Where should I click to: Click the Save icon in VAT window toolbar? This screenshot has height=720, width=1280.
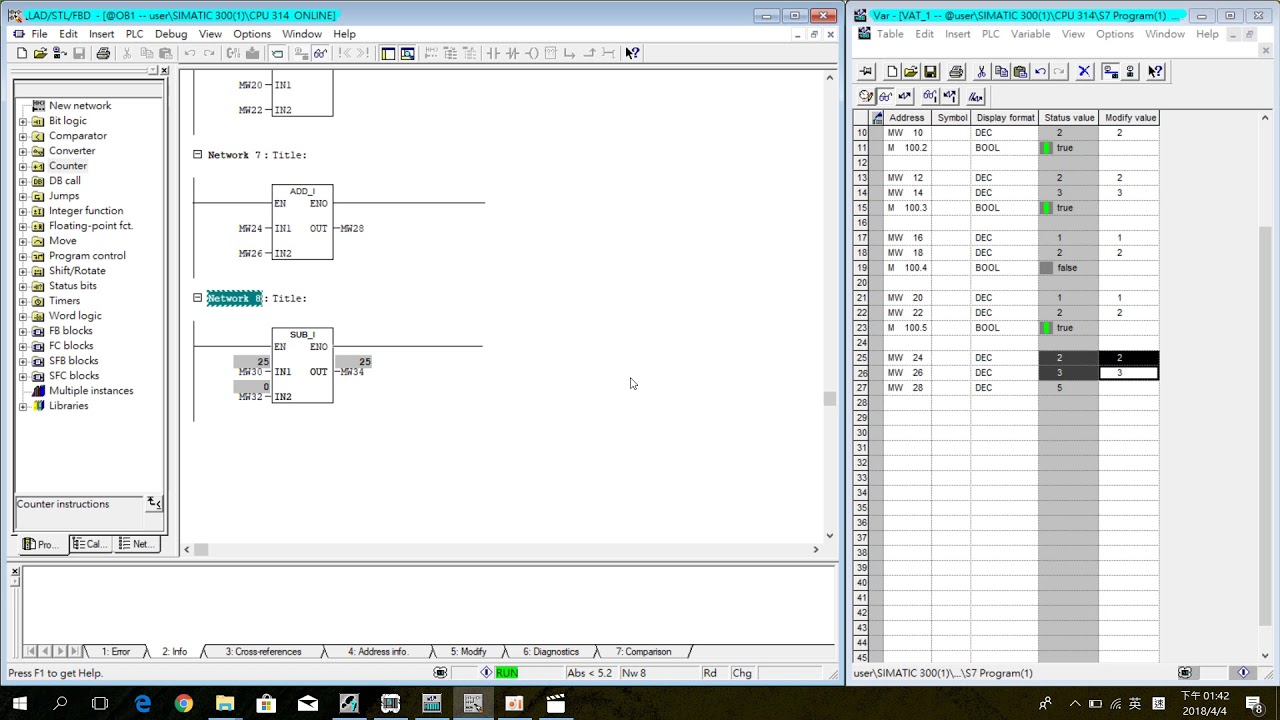point(930,71)
